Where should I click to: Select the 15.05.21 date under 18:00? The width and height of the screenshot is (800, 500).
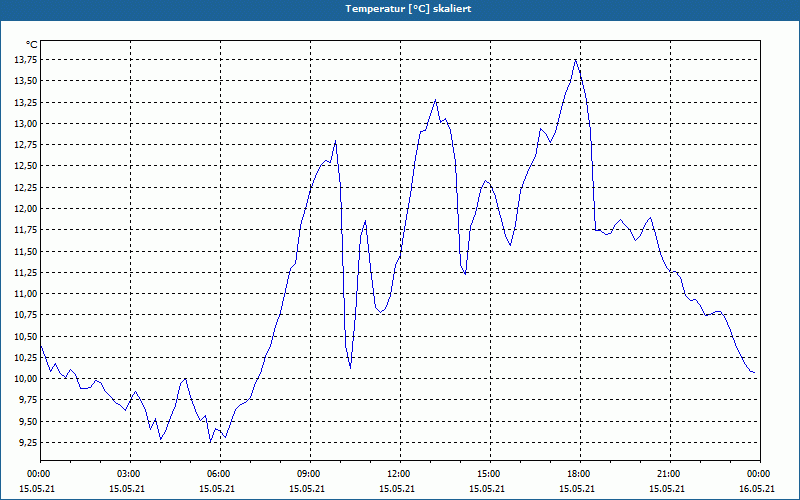coord(577,488)
